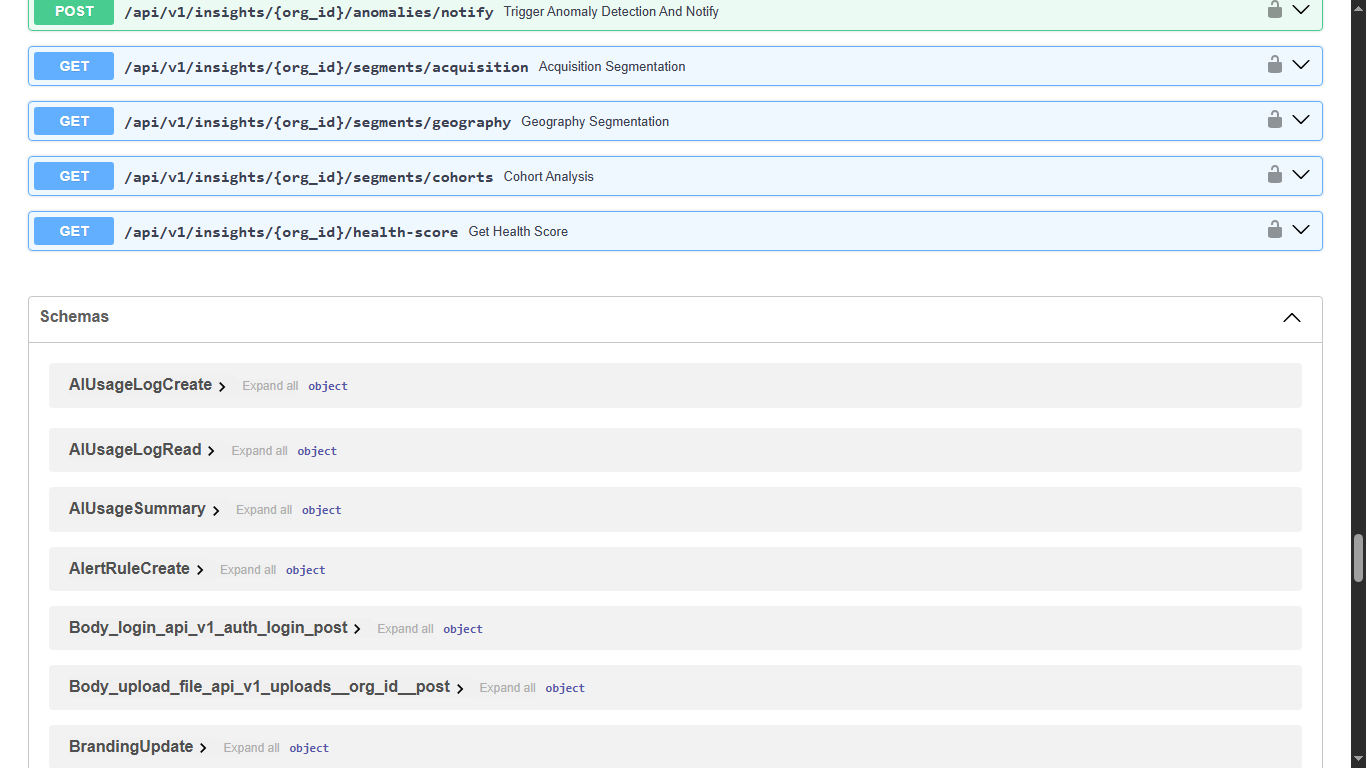
Task: Click the lock icon on health-score row
Action: pos(1275,230)
